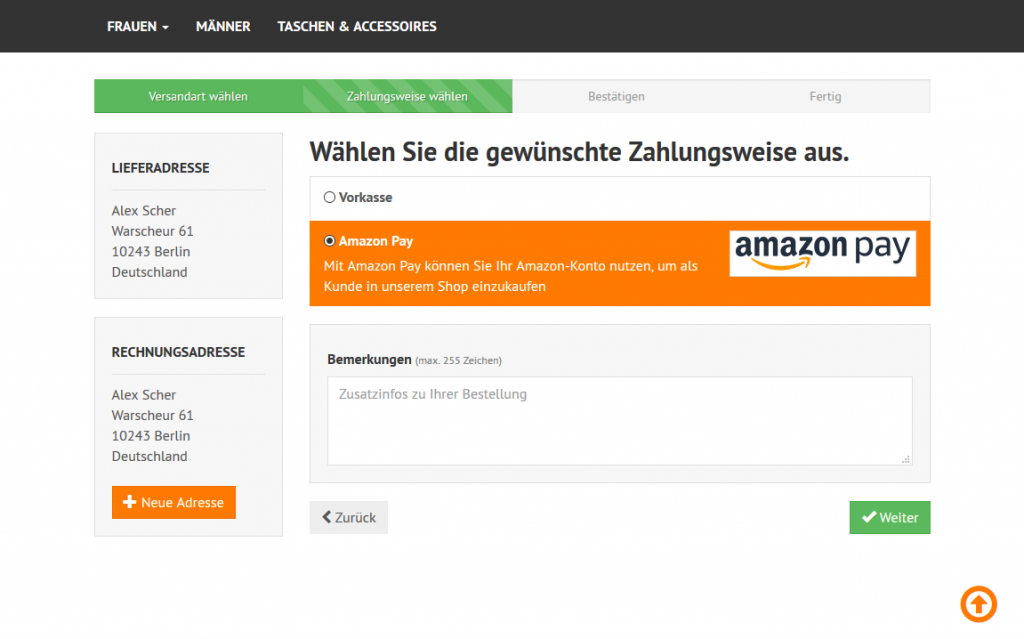Screen dimensions: 1024x639
Task: Open the MÄNNER navigation menu item
Action: tap(223, 26)
